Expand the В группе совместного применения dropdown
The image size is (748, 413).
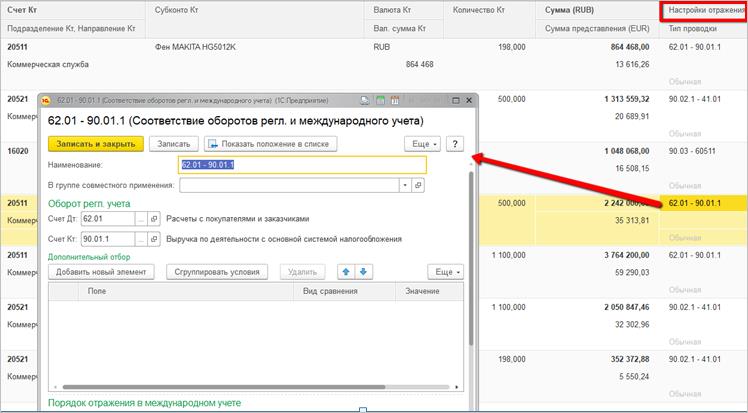[405, 185]
